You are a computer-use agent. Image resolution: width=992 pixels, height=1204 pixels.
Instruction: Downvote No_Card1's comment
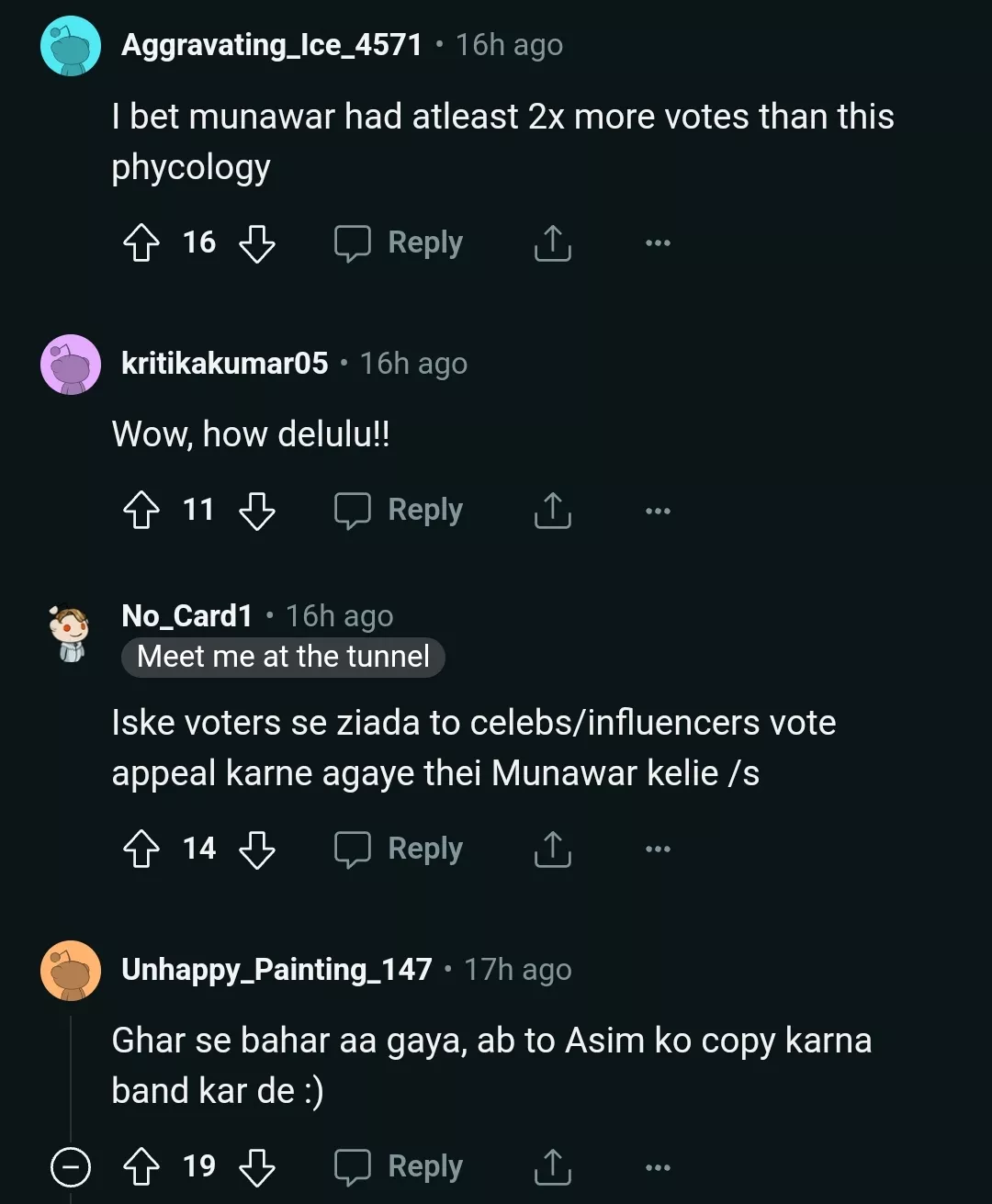click(256, 850)
